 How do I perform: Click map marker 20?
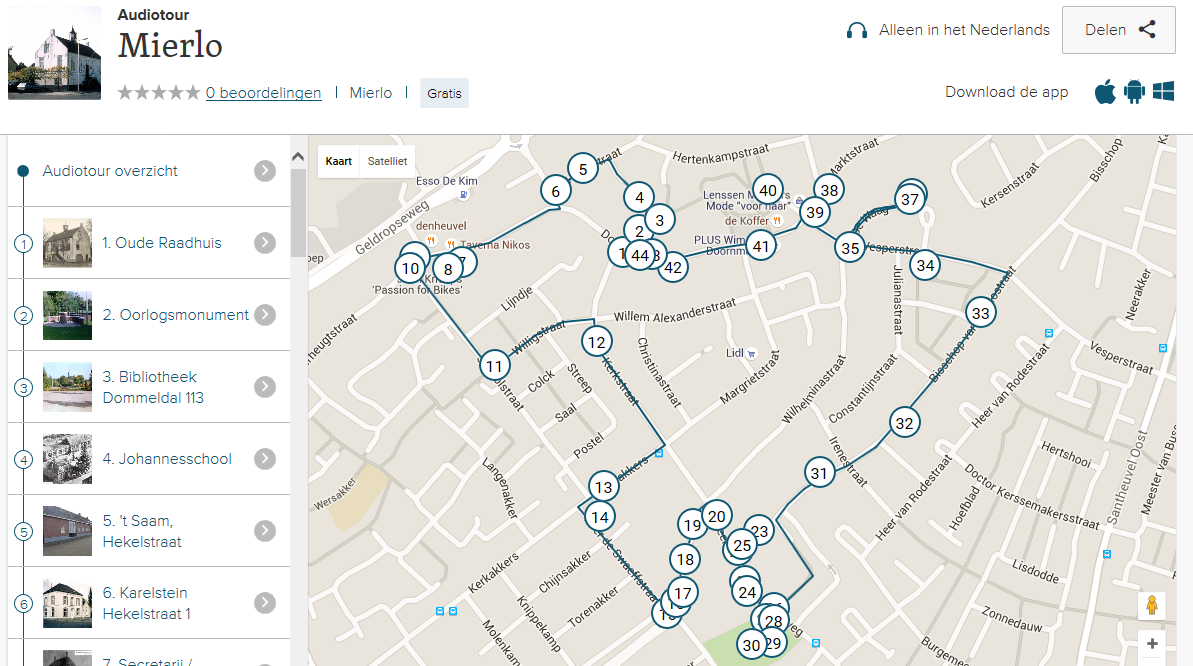coord(717,517)
